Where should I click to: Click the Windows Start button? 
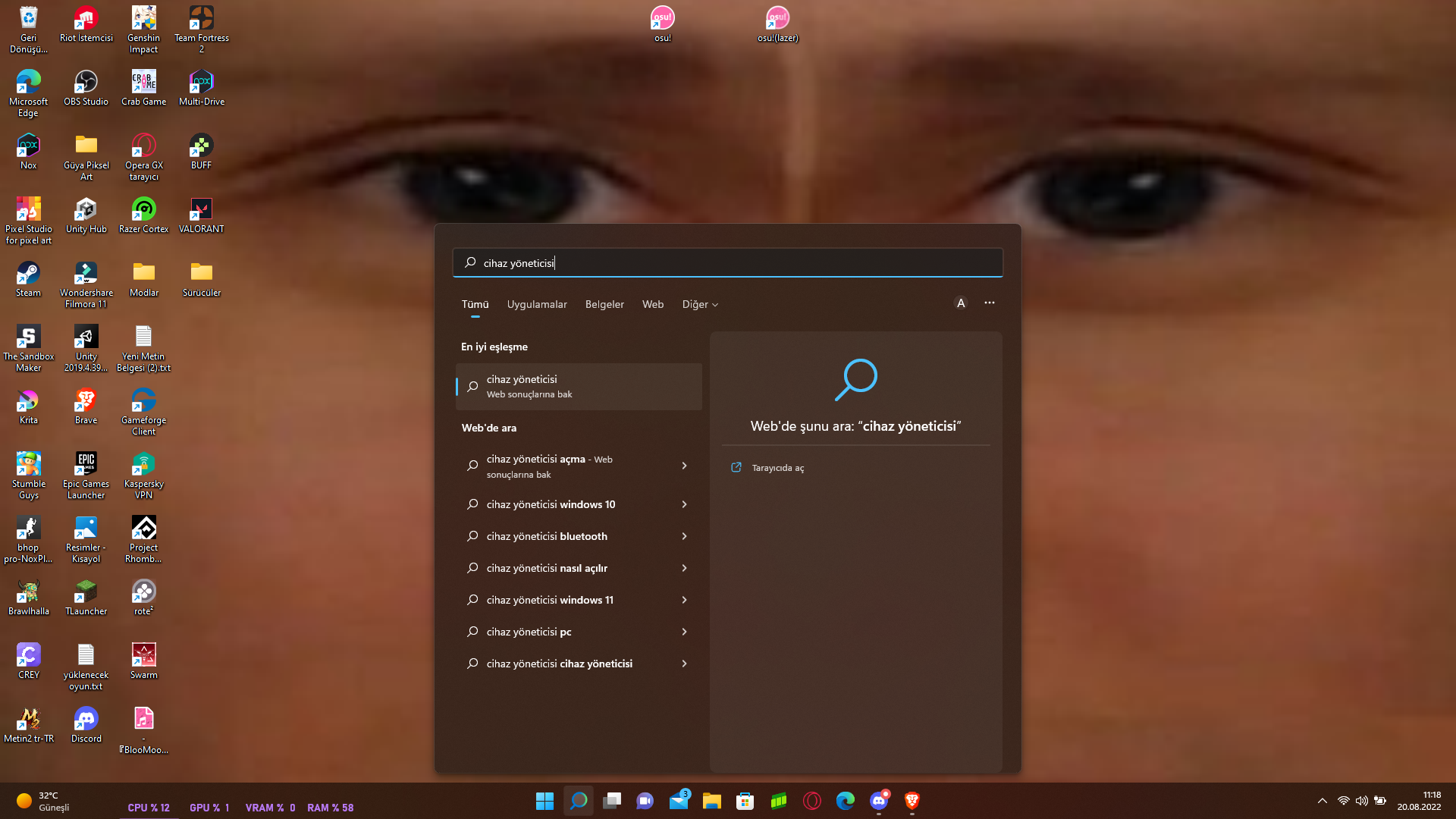click(544, 801)
